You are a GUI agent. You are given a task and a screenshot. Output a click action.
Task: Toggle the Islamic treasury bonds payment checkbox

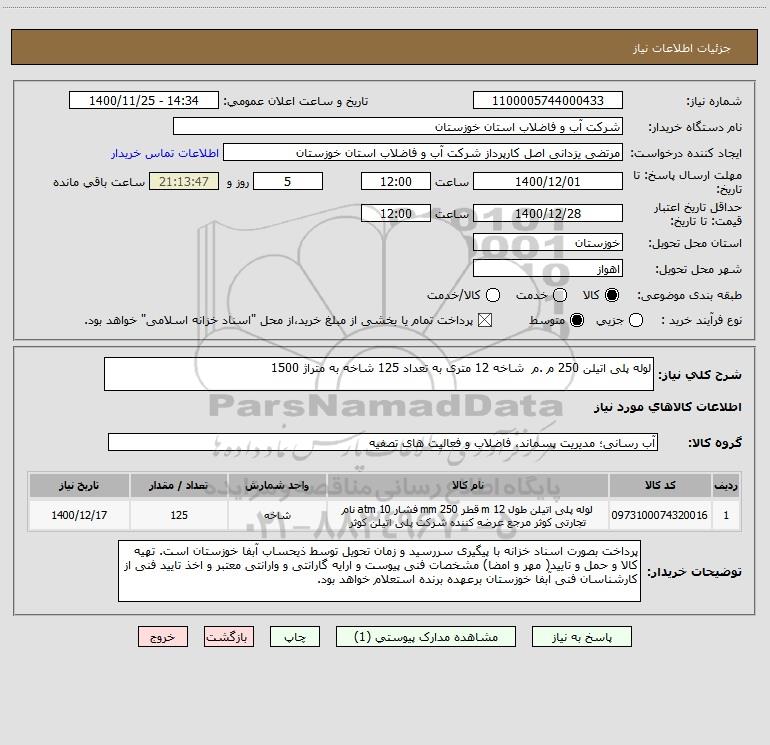pos(485,320)
